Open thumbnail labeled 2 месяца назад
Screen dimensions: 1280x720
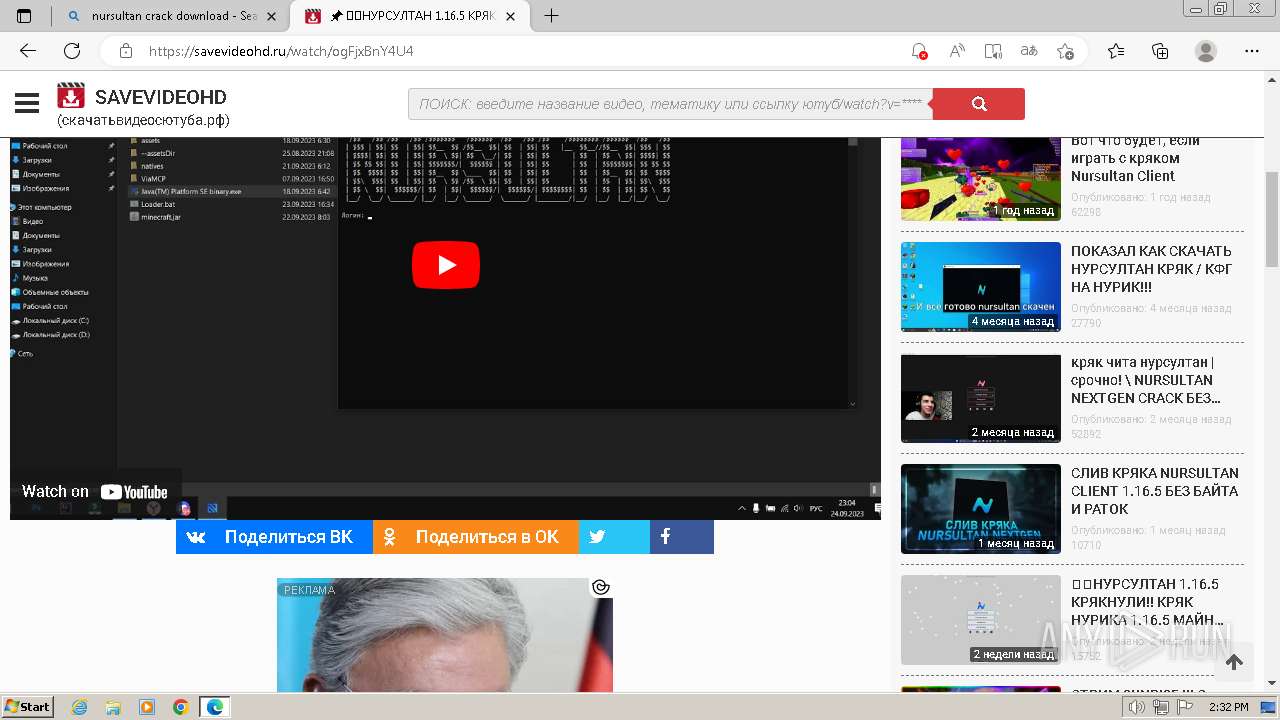tap(981, 398)
